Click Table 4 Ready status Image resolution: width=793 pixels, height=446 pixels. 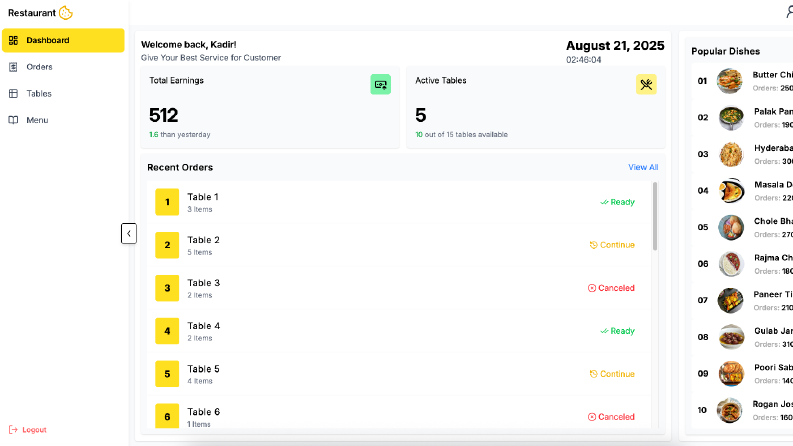click(x=618, y=331)
